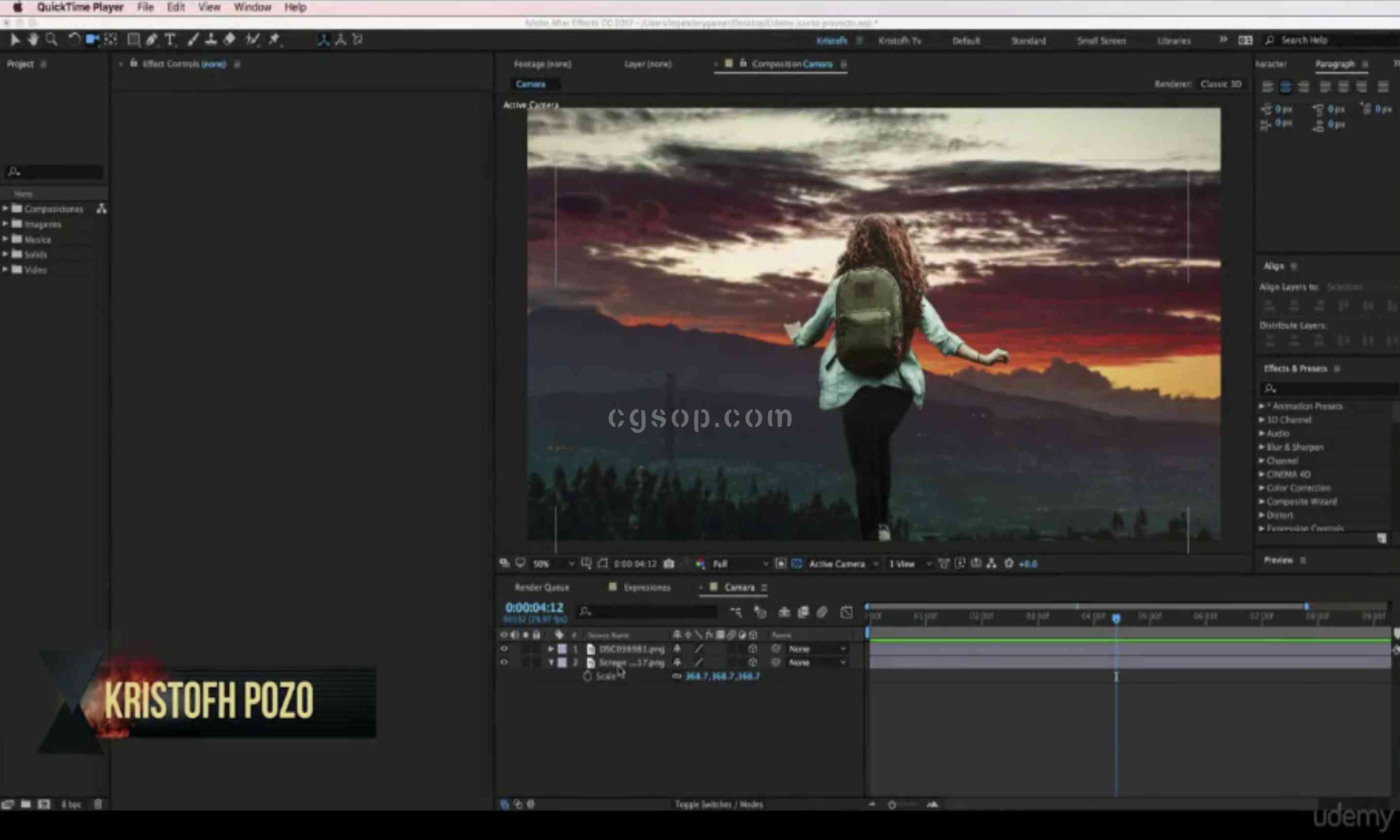This screenshot has width=1400, height=840.
Task: Switch to the Render Queue tab
Action: coord(541,587)
